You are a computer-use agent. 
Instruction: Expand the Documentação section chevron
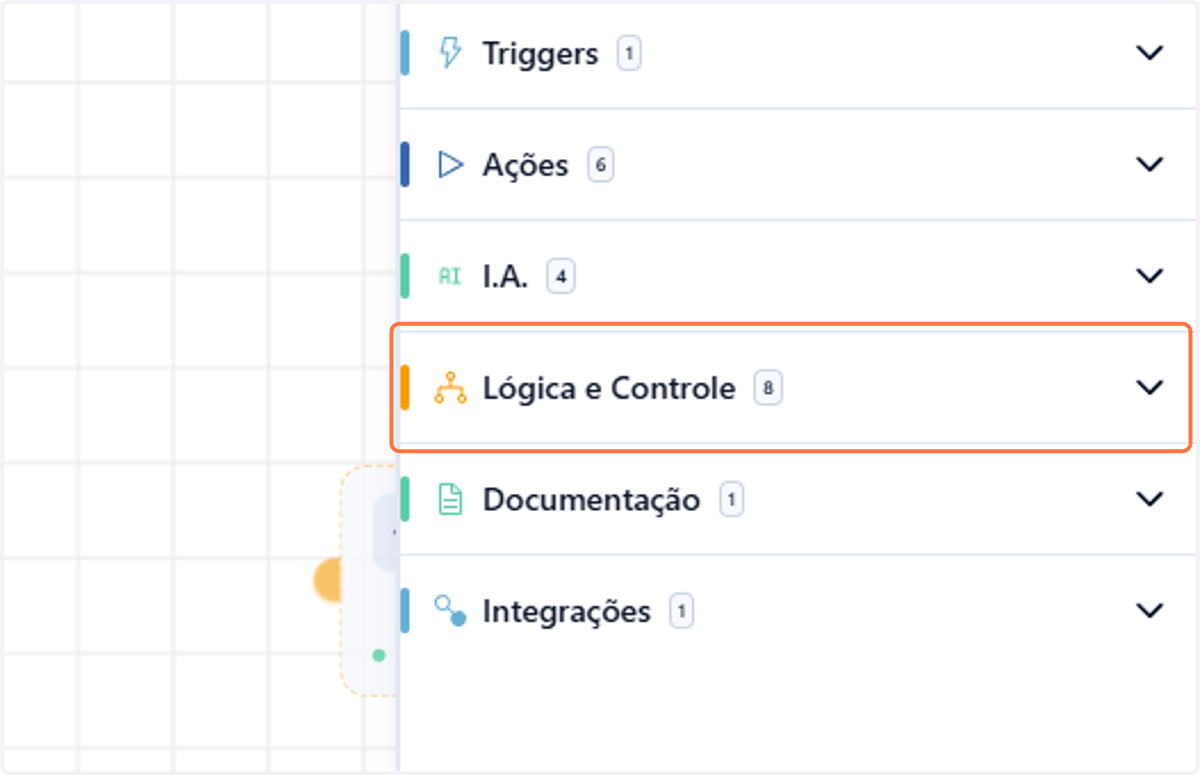click(x=1151, y=498)
